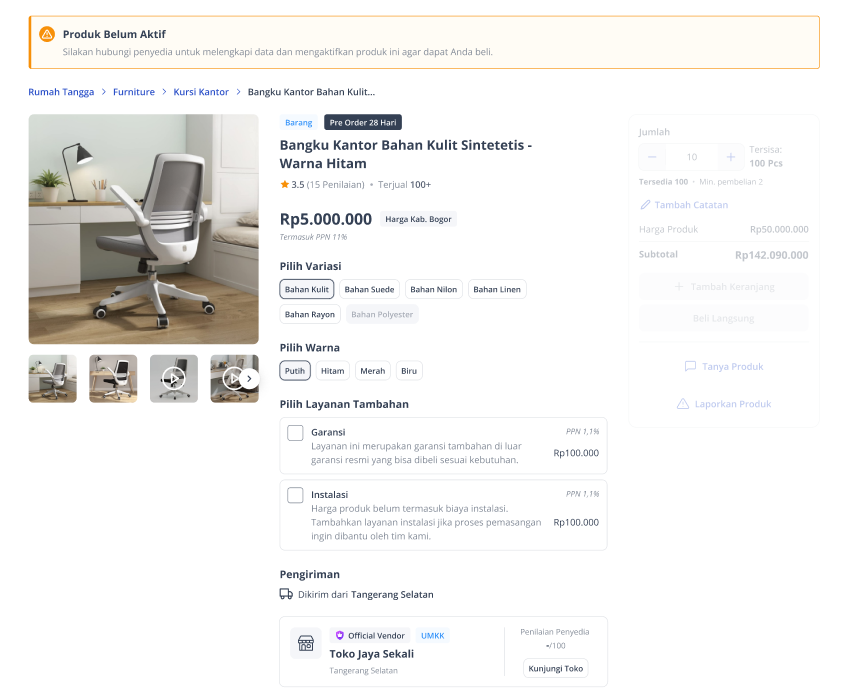Click the Laporkan Produk warning triangle icon
Screen dimensions: 867x693
pos(683,404)
